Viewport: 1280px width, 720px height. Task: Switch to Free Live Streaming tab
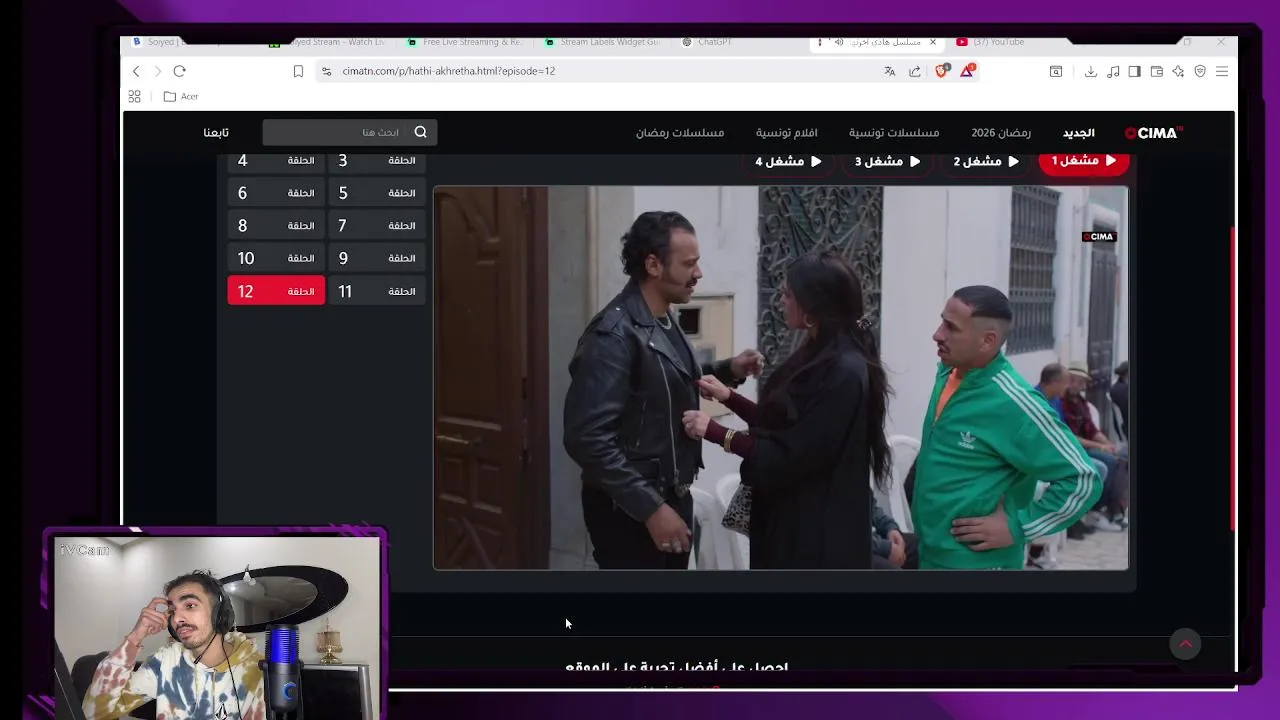(x=466, y=42)
